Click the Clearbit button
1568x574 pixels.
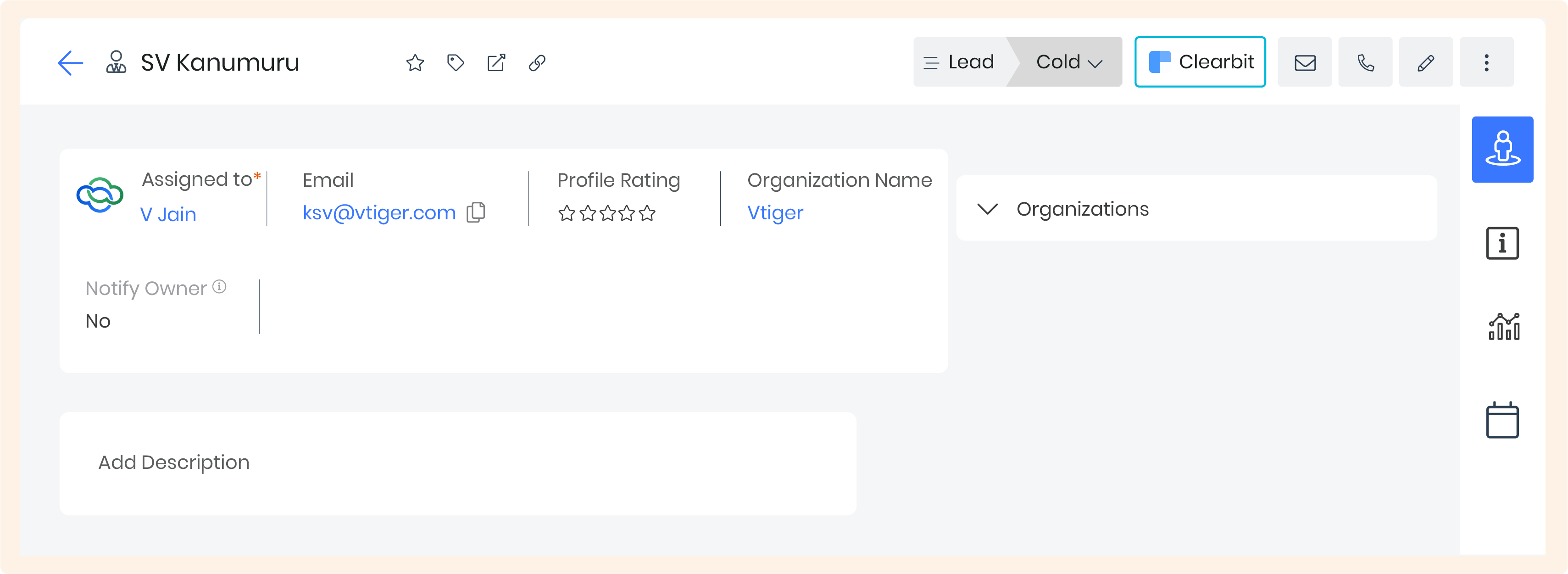click(1200, 62)
